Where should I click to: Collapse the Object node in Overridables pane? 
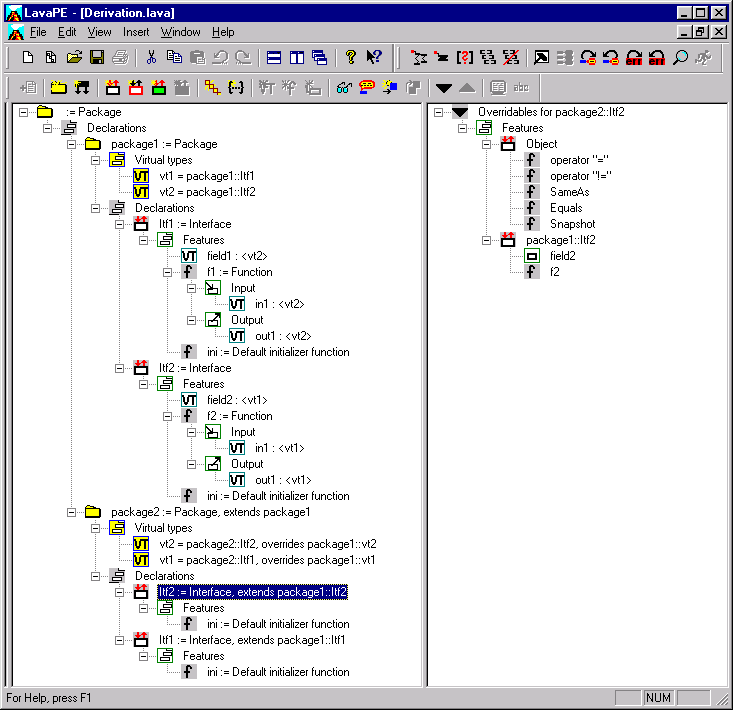tap(488, 144)
